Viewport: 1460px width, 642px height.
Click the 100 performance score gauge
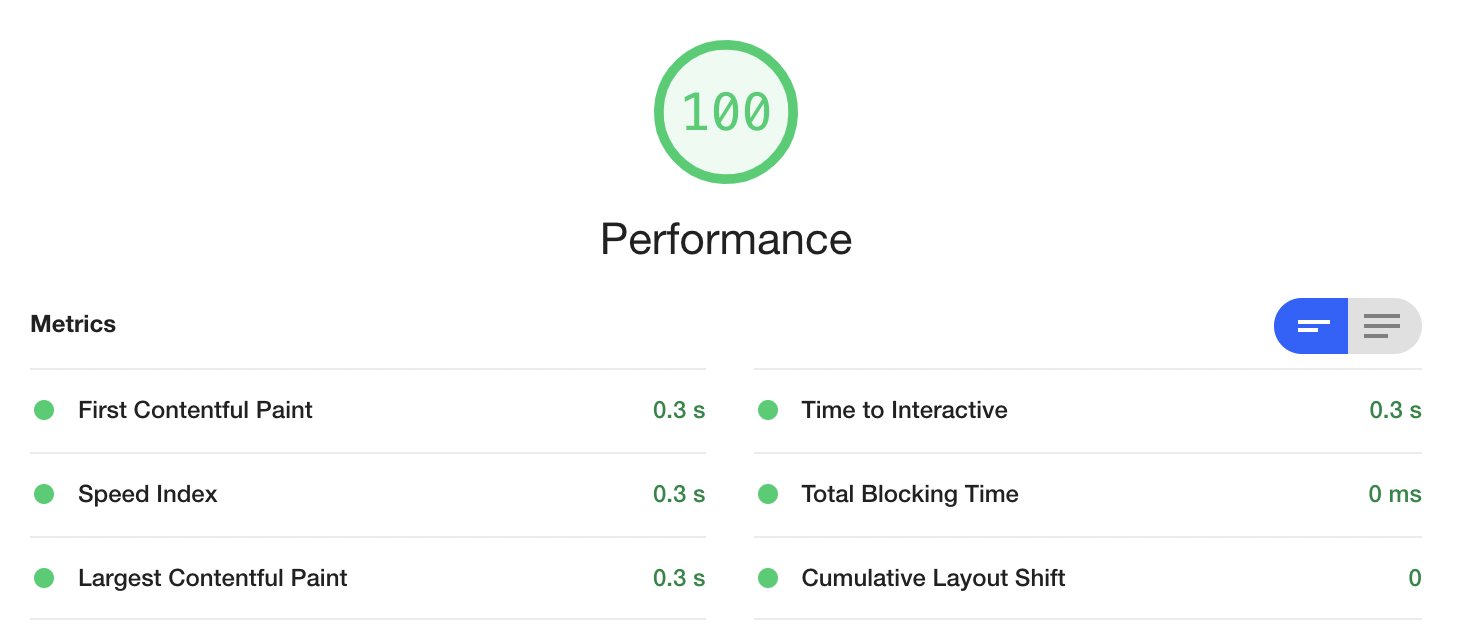point(726,113)
